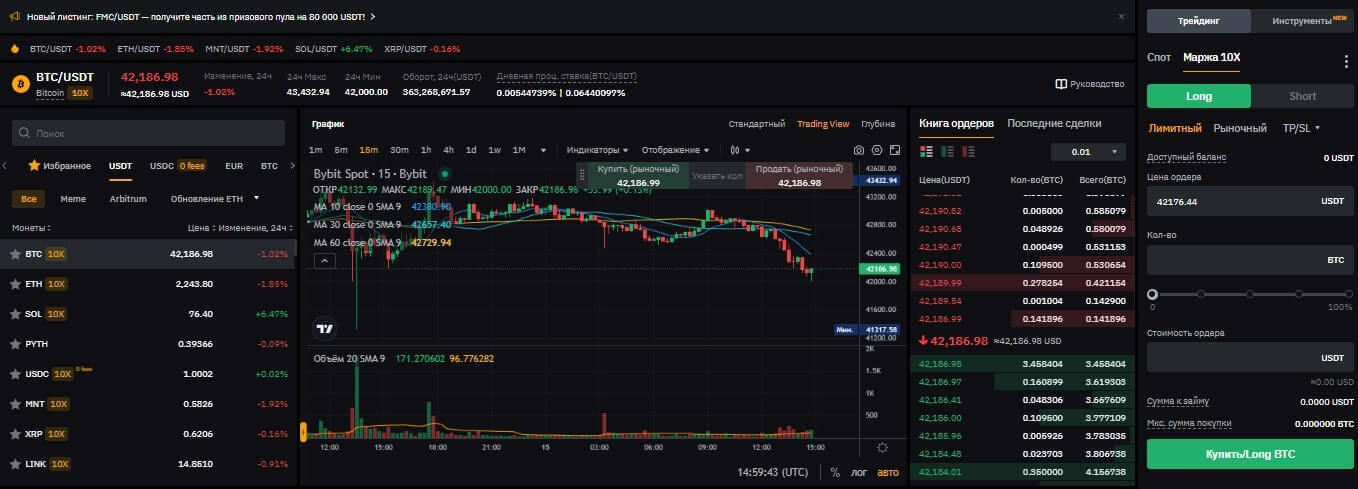Screen dimensions: 1358x489
Task: Open the Индикаторы dropdown
Action: click(x=597, y=150)
